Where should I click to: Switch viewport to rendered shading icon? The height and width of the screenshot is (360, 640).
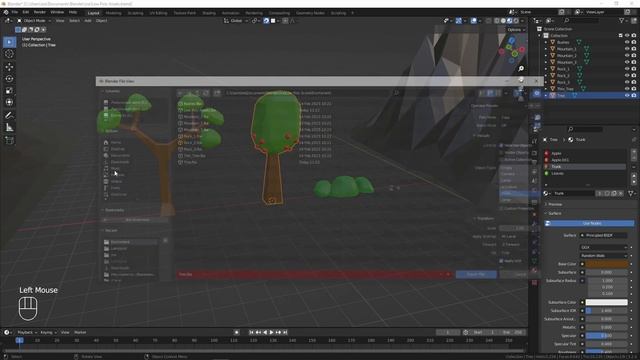pos(516,20)
